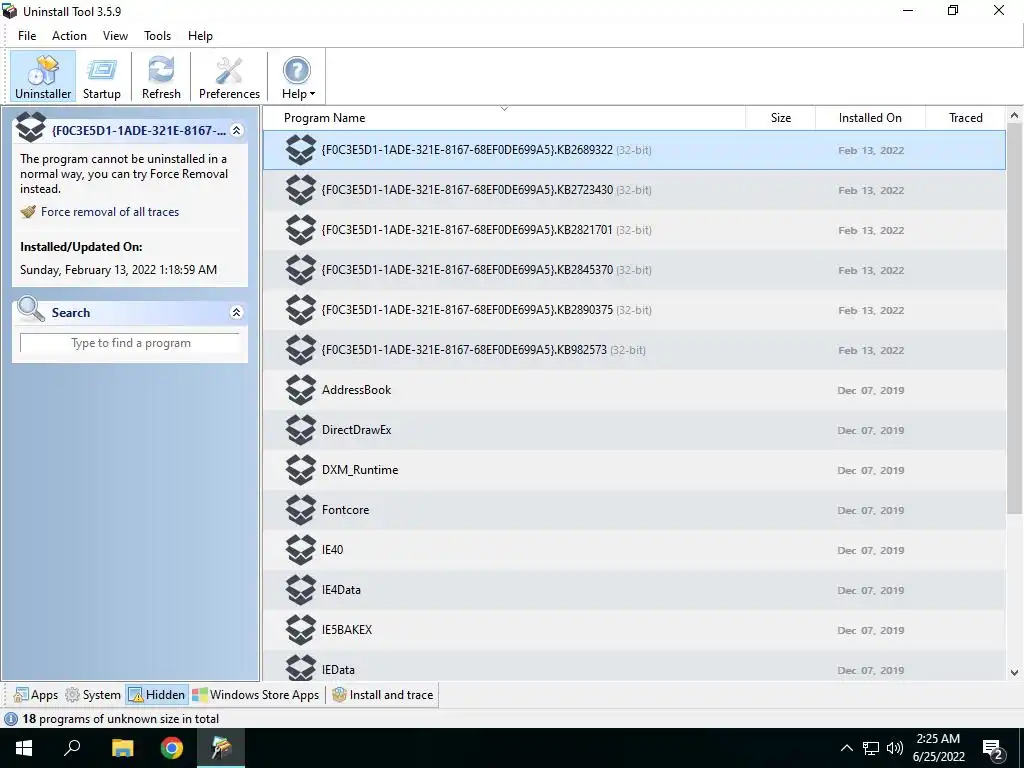Click Uninstall Tool taskbar icon
This screenshot has width=1024, height=768.
(x=221, y=748)
